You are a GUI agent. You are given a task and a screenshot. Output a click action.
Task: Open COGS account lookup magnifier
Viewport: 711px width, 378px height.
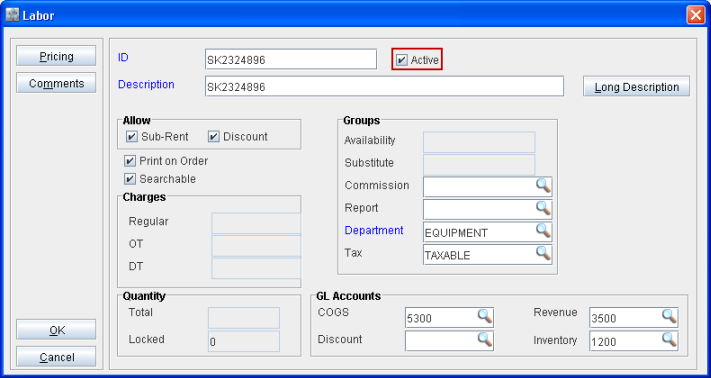point(484,316)
